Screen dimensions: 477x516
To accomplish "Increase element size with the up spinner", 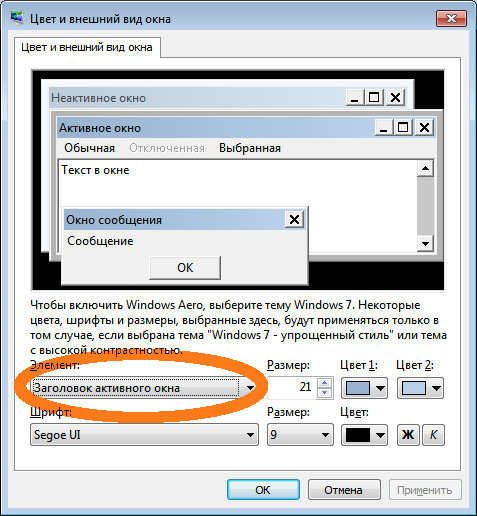I will click(325, 383).
